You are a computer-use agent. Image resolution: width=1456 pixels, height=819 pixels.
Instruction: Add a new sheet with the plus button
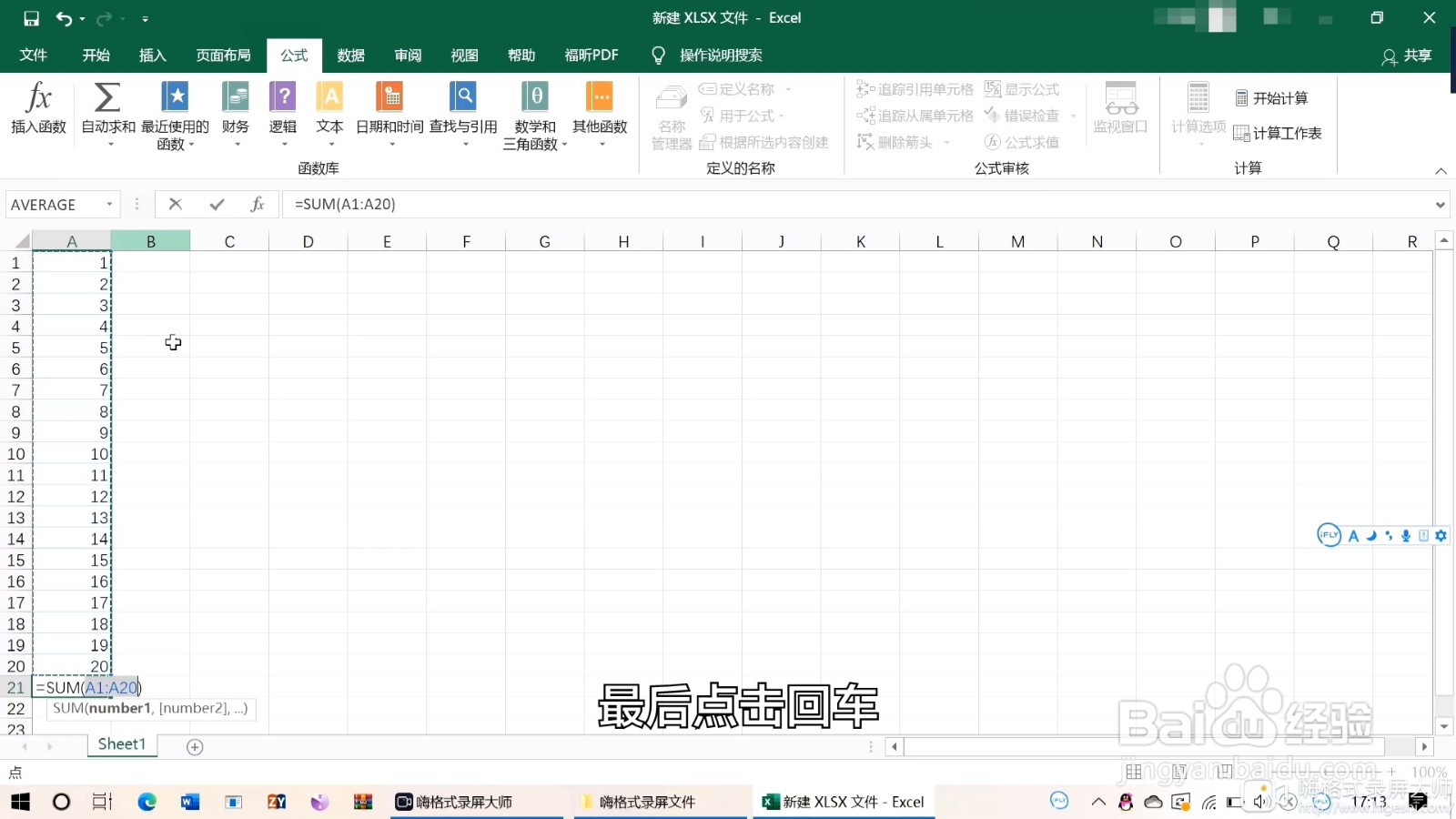[194, 745]
